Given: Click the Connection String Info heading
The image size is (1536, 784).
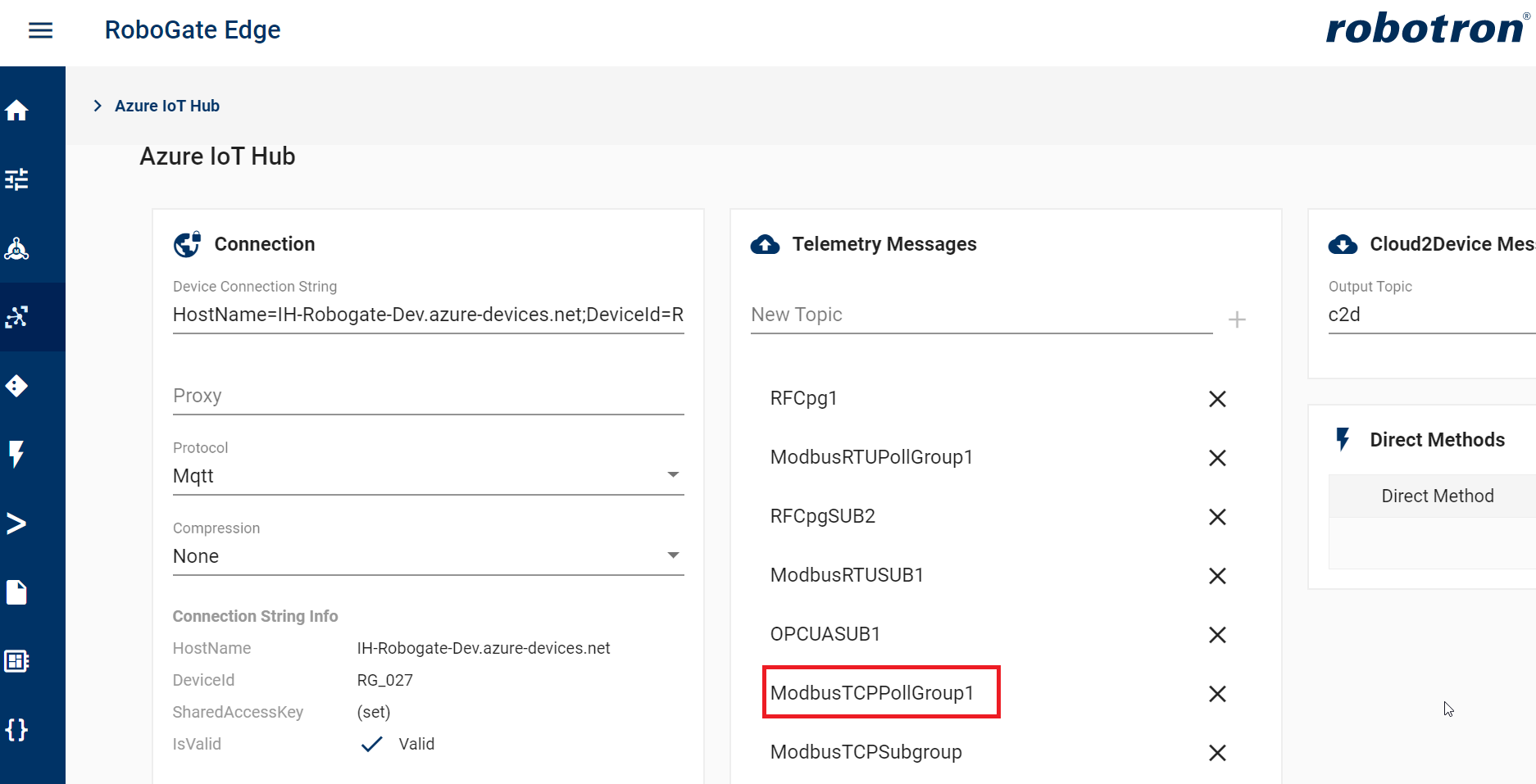Looking at the screenshot, I should click(x=255, y=616).
